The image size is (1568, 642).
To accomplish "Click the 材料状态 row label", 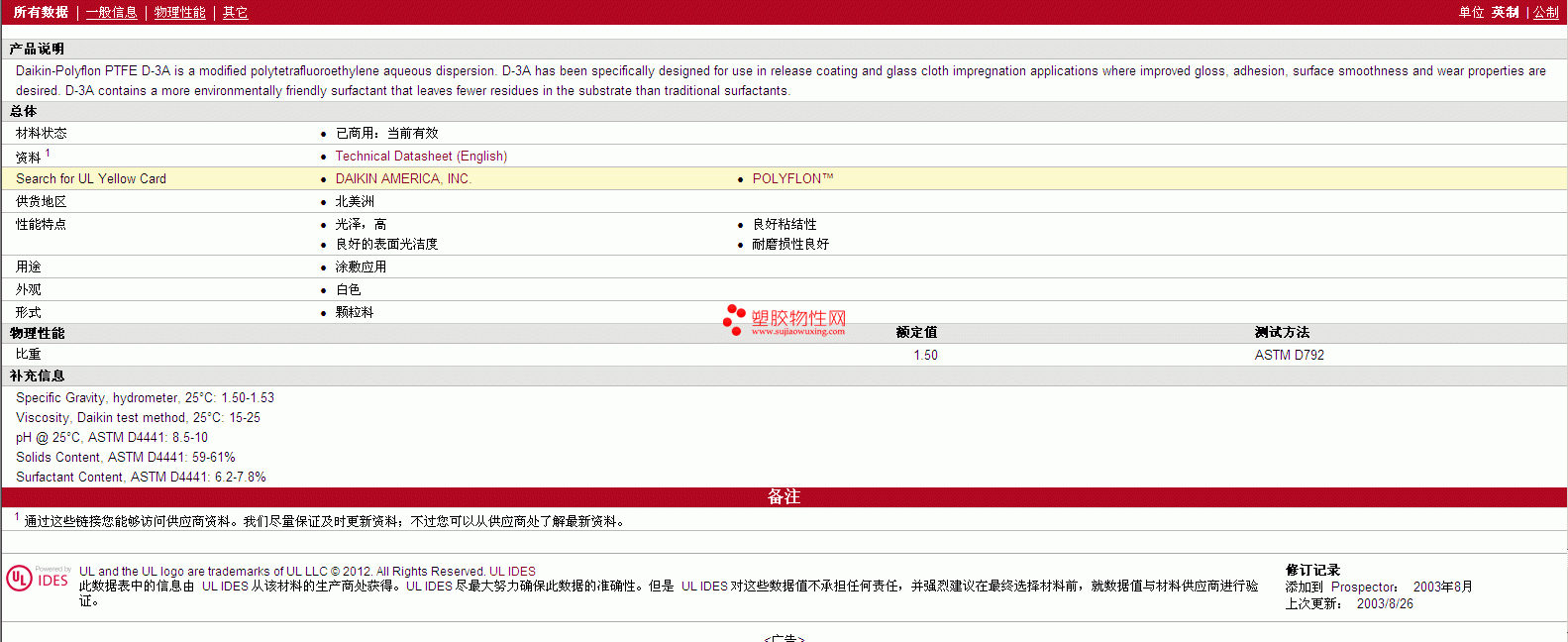I will 42,134.
